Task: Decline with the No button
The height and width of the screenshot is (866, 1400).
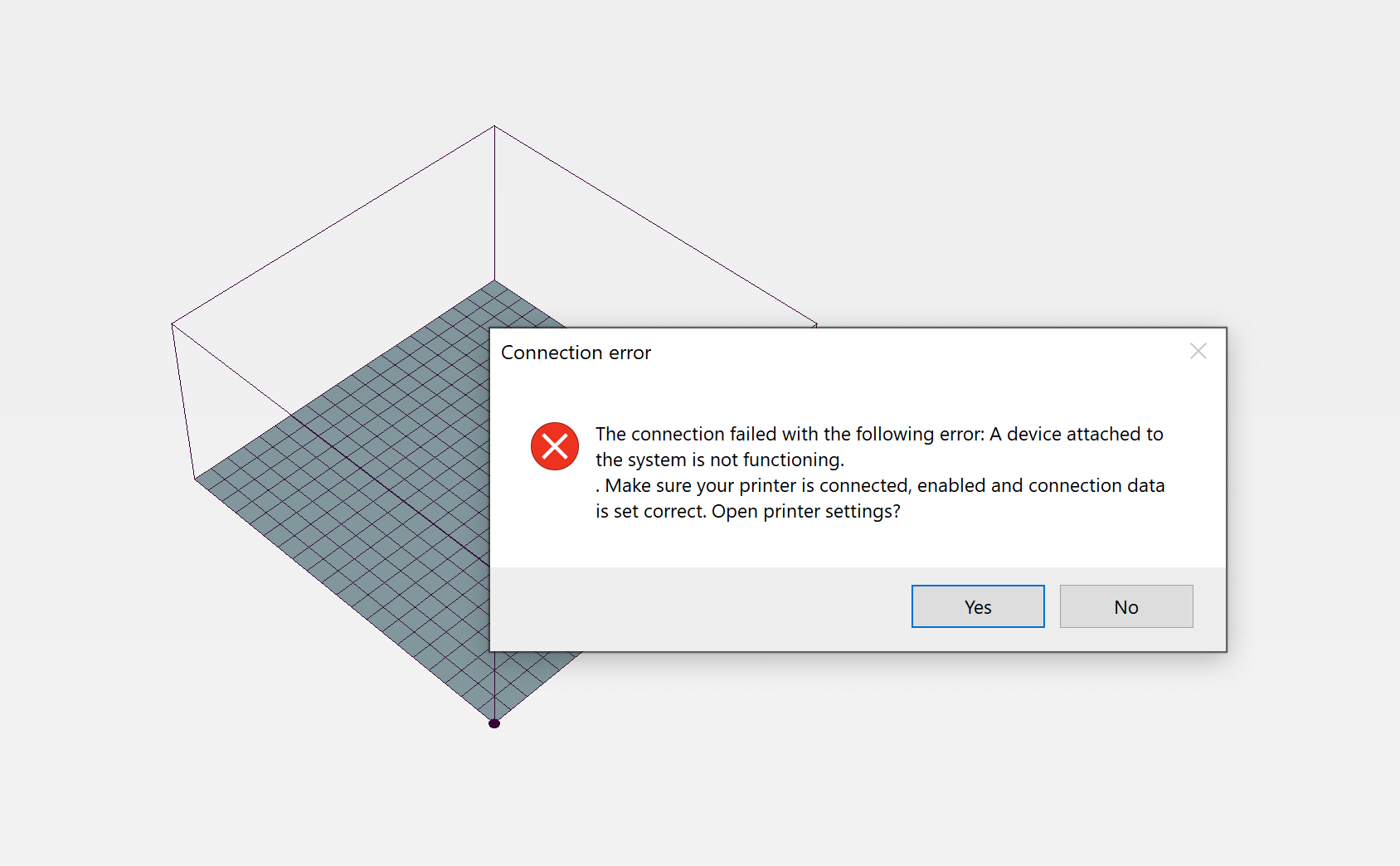Action: (x=1126, y=606)
